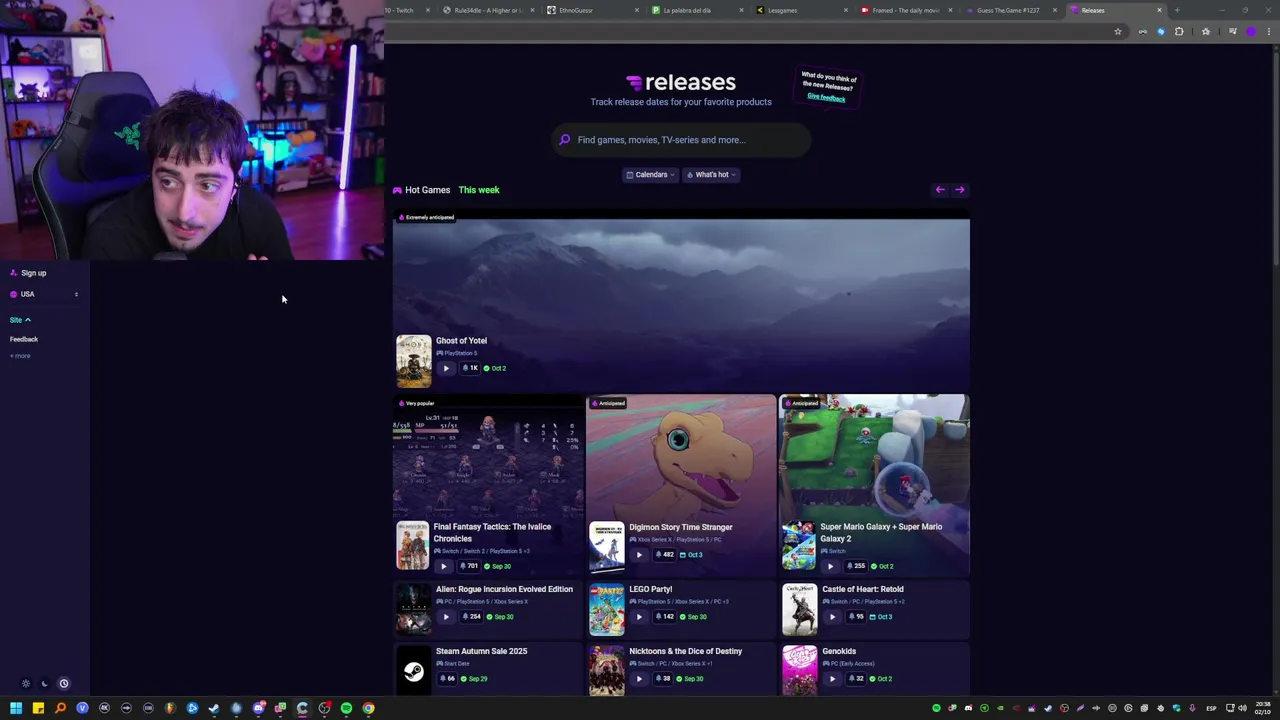Open the Steam Autumn Sale 2025 link
The height and width of the screenshot is (720, 1280).
[x=481, y=651]
